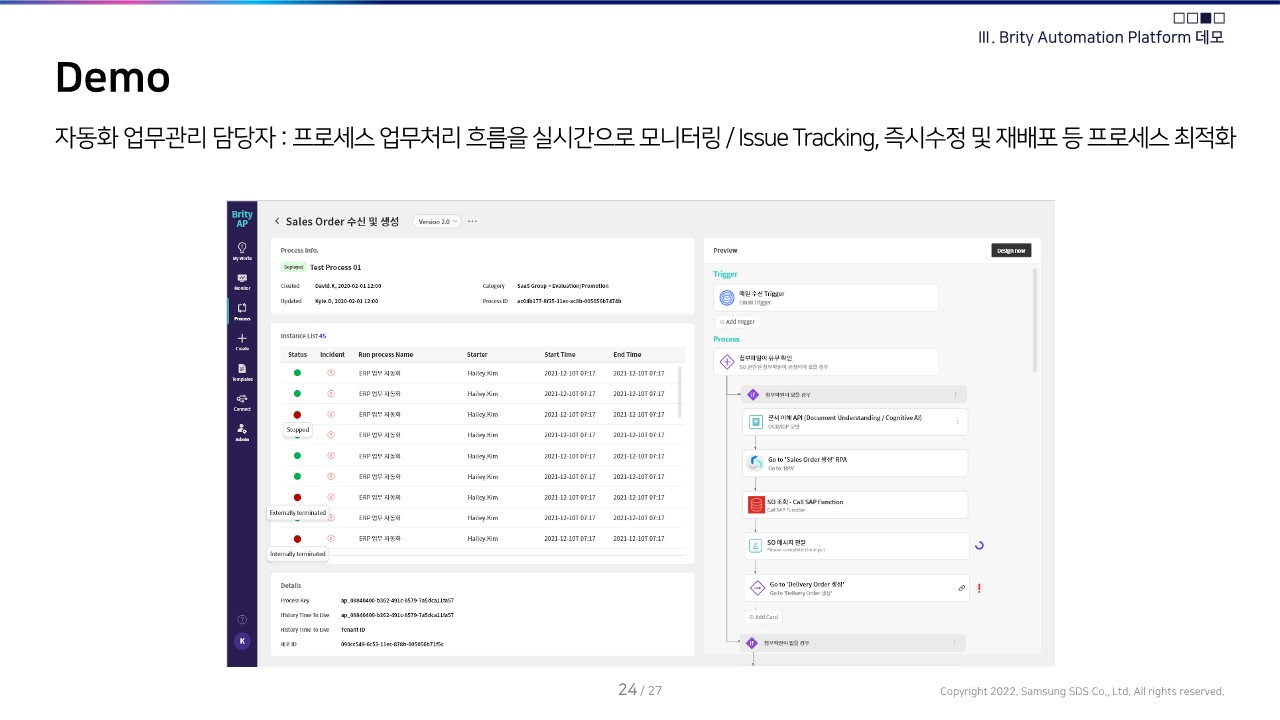Select the Process icon in the sidebar

tap(241, 311)
